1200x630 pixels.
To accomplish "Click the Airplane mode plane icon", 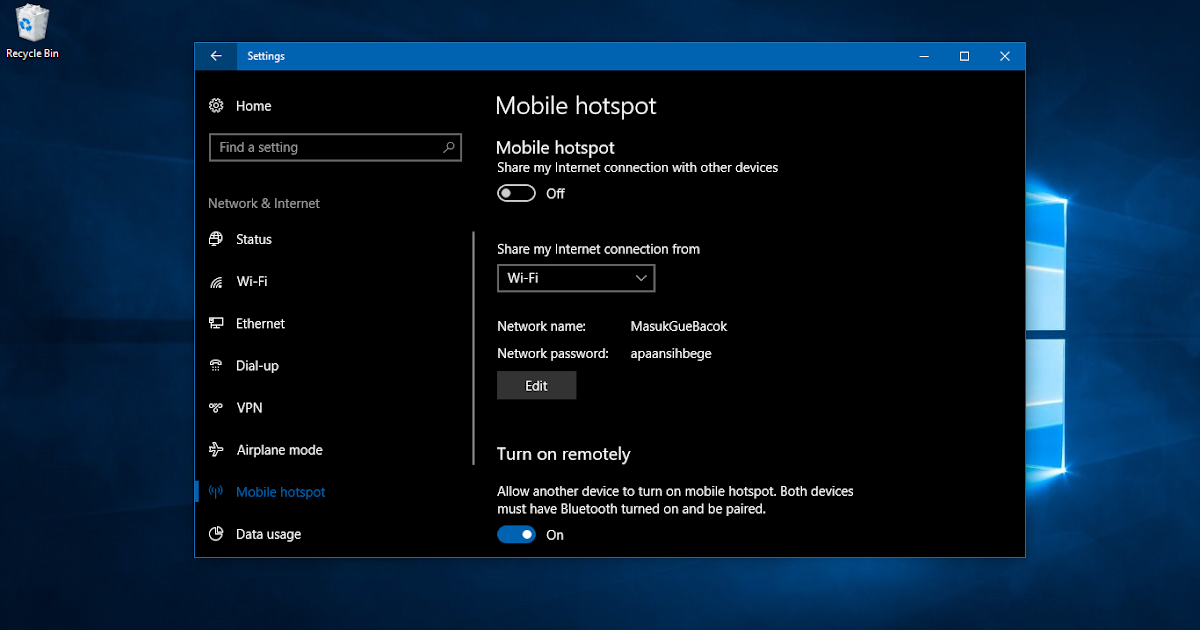I will (216, 450).
